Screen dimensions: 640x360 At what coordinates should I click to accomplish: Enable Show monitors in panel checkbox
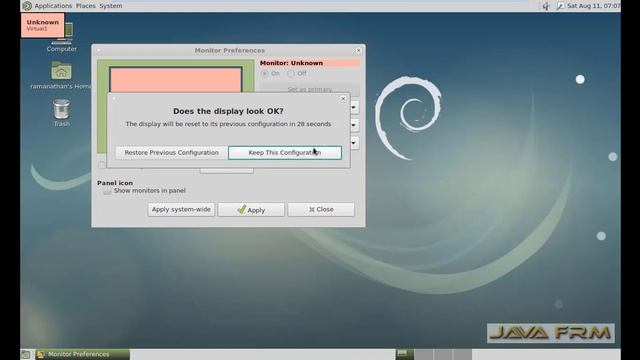coord(107,191)
